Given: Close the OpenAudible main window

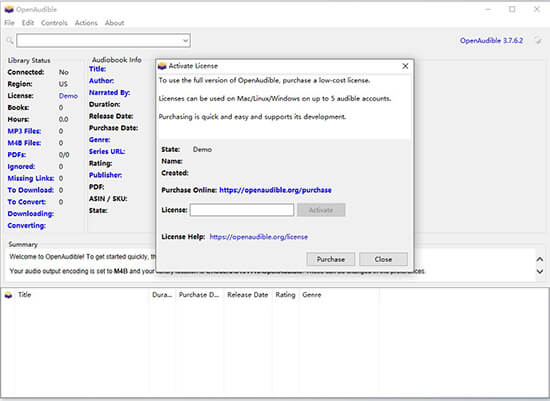Looking at the screenshot, I should [x=537, y=9].
